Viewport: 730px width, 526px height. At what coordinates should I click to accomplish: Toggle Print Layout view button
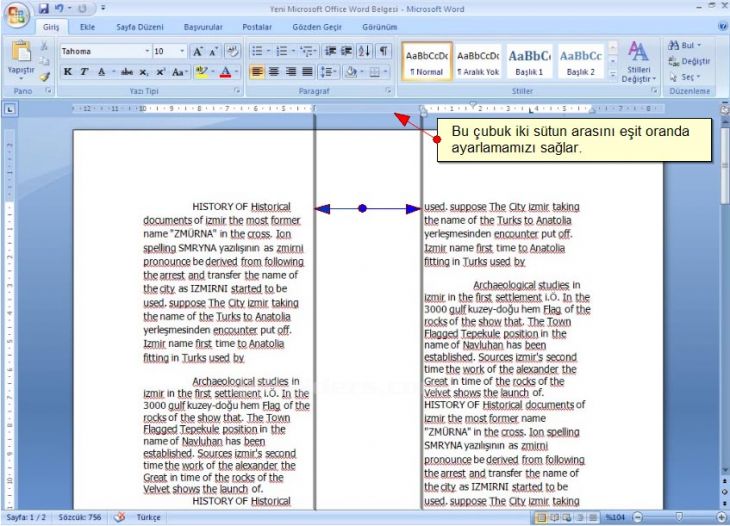[x=541, y=517]
